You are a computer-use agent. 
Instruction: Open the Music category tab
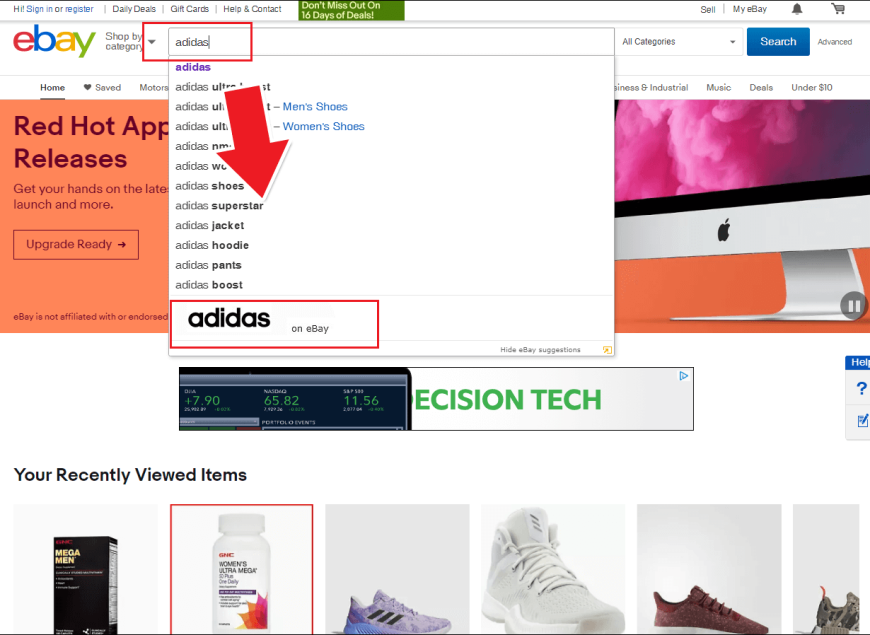coord(719,88)
